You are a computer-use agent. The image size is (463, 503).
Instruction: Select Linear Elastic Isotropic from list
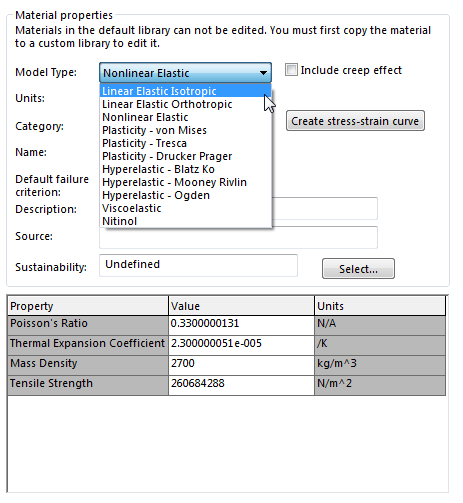185,91
